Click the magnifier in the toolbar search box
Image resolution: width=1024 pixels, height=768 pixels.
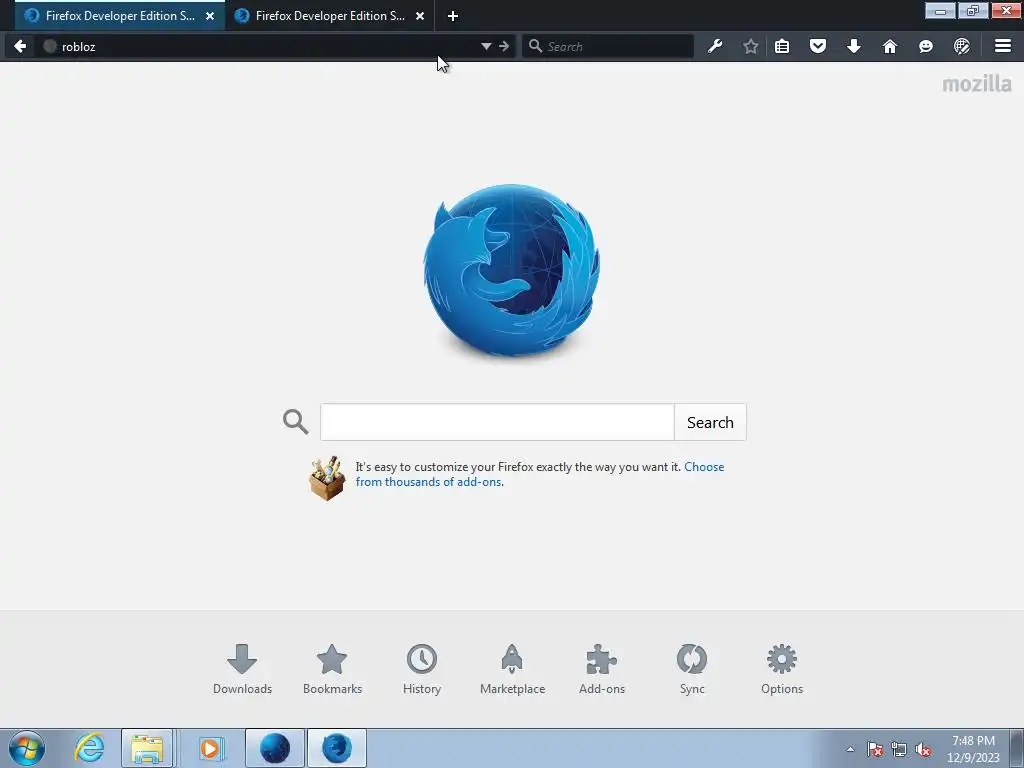(x=536, y=46)
